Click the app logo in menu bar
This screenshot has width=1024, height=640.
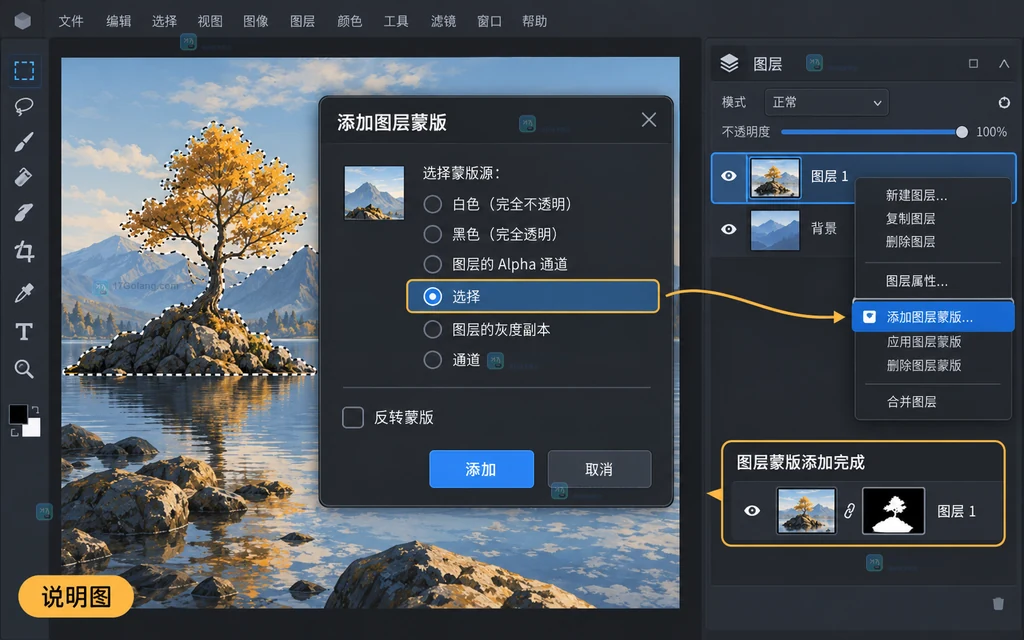coord(23,21)
